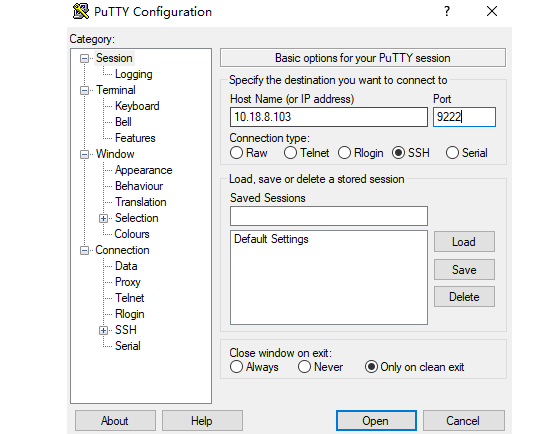Image resolution: width=554 pixels, height=434 pixels.
Task: Open the Features category
Action: [135, 138]
